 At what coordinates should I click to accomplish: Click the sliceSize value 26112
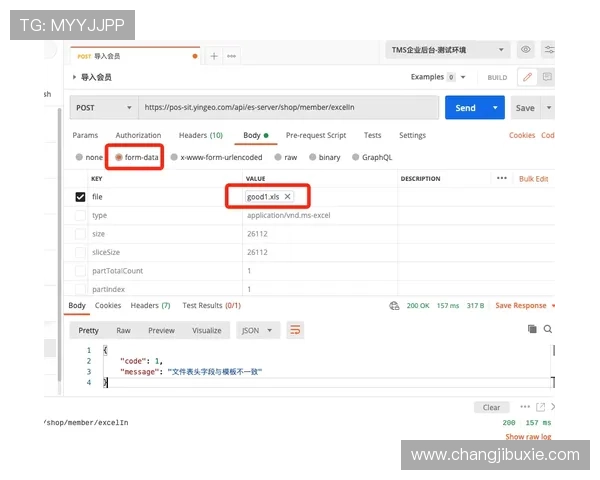257,252
